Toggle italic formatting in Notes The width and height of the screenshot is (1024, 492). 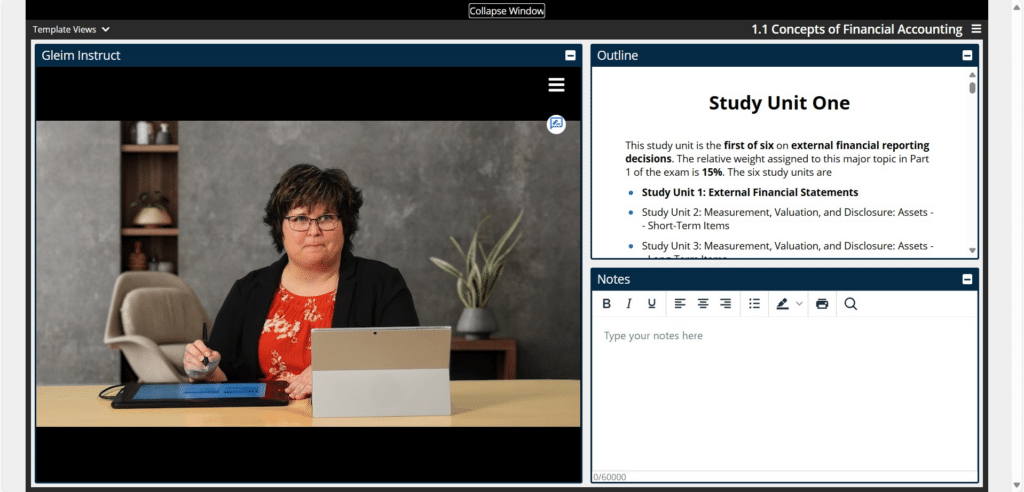629,303
